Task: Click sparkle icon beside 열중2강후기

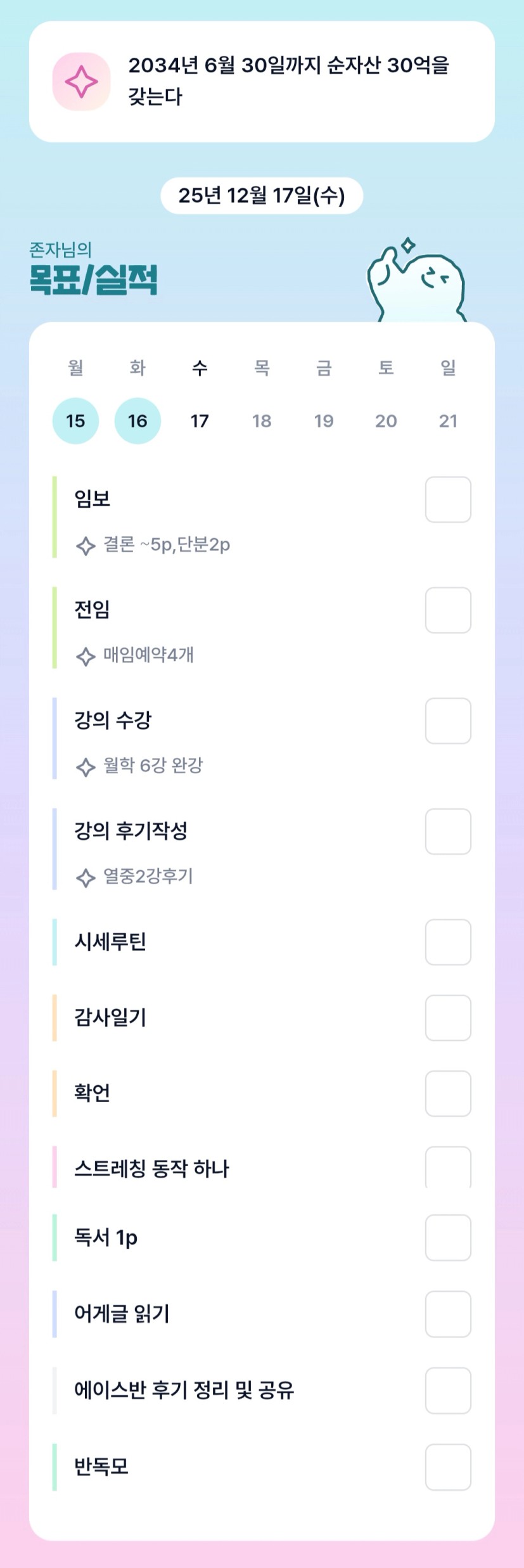Action: point(86,878)
